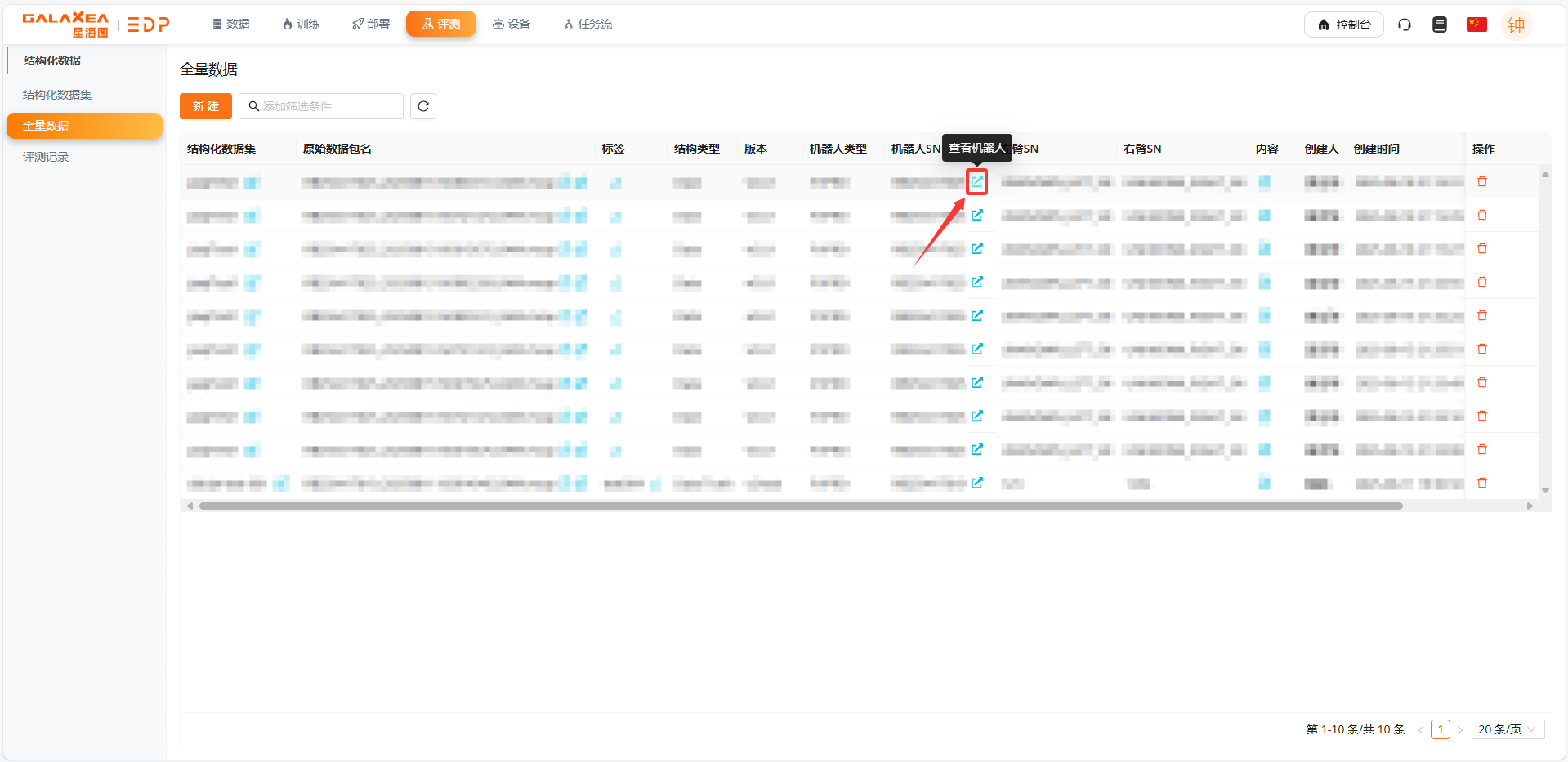The height and width of the screenshot is (762, 1568).
Task: Open view-robot link icon in fifth row
Action: click(976, 315)
